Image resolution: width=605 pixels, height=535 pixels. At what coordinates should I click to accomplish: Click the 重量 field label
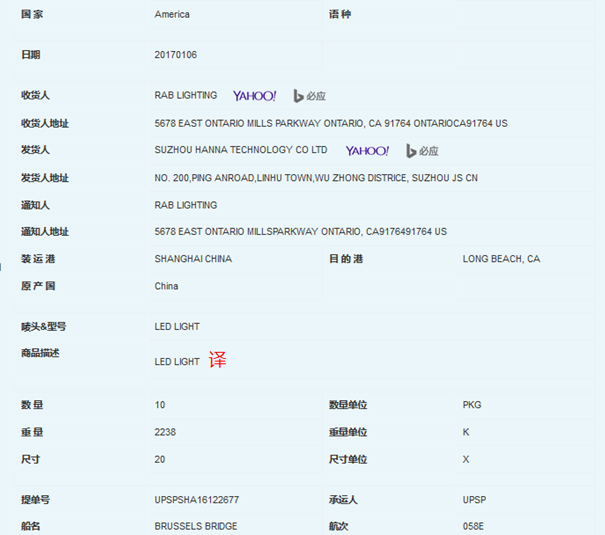click(32, 432)
